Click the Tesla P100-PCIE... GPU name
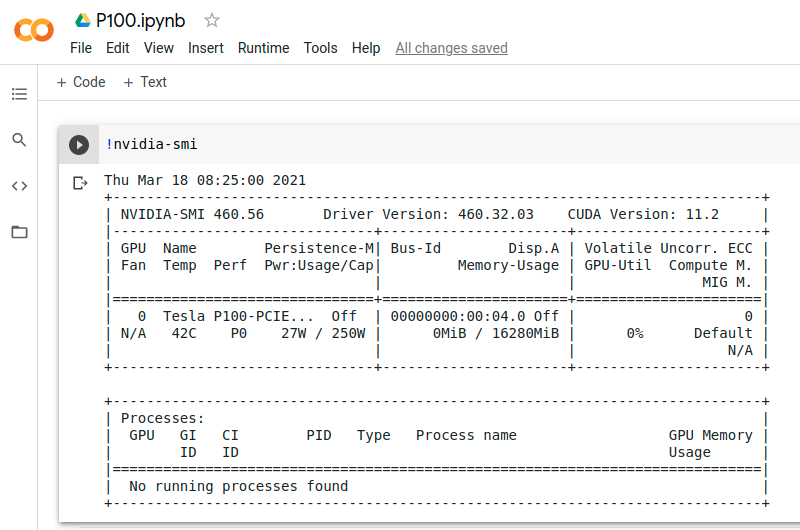The image size is (800, 530). pyautogui.click(x=238, y=316)
